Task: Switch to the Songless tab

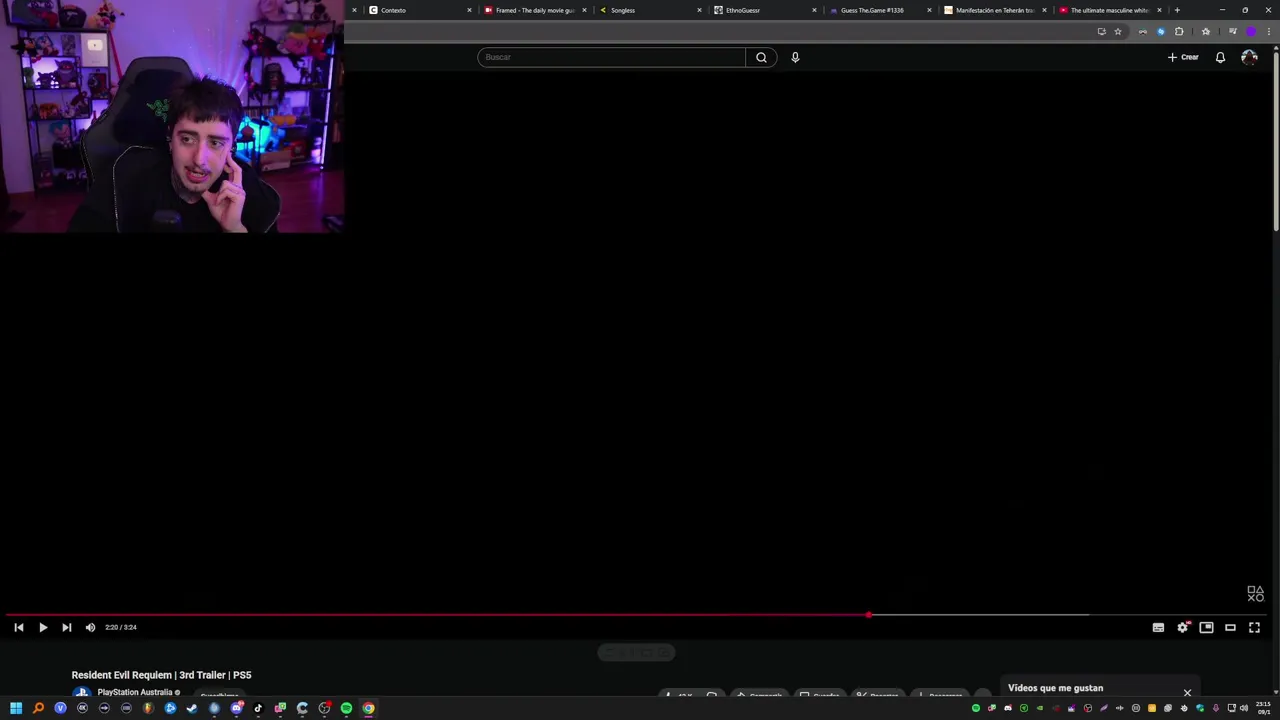Action: click(650, 10)
